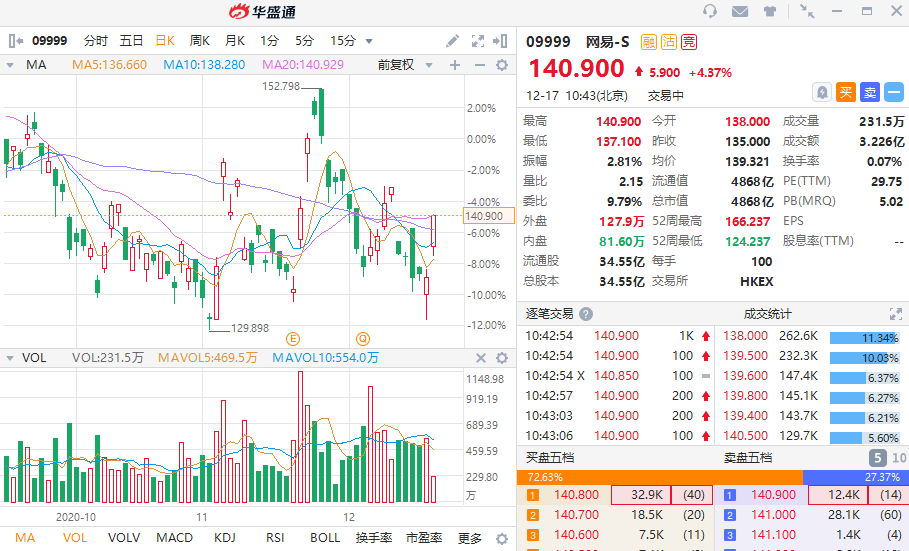Switch to 分时 chart tab
The height and width of the screenshot is (551, 909).
(x=96, y=41)
